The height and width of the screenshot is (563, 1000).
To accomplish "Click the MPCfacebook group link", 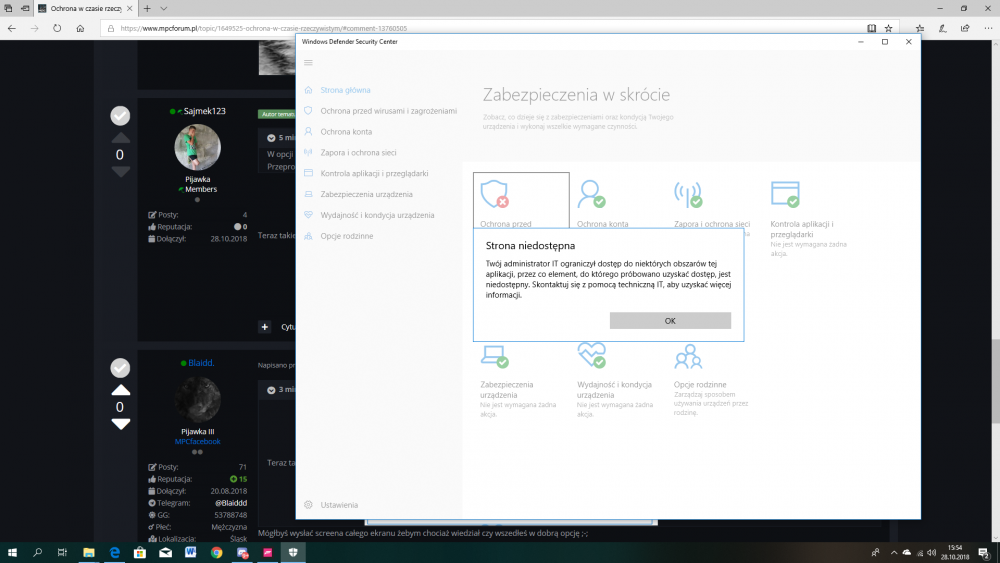I will (x=198, y=441).
